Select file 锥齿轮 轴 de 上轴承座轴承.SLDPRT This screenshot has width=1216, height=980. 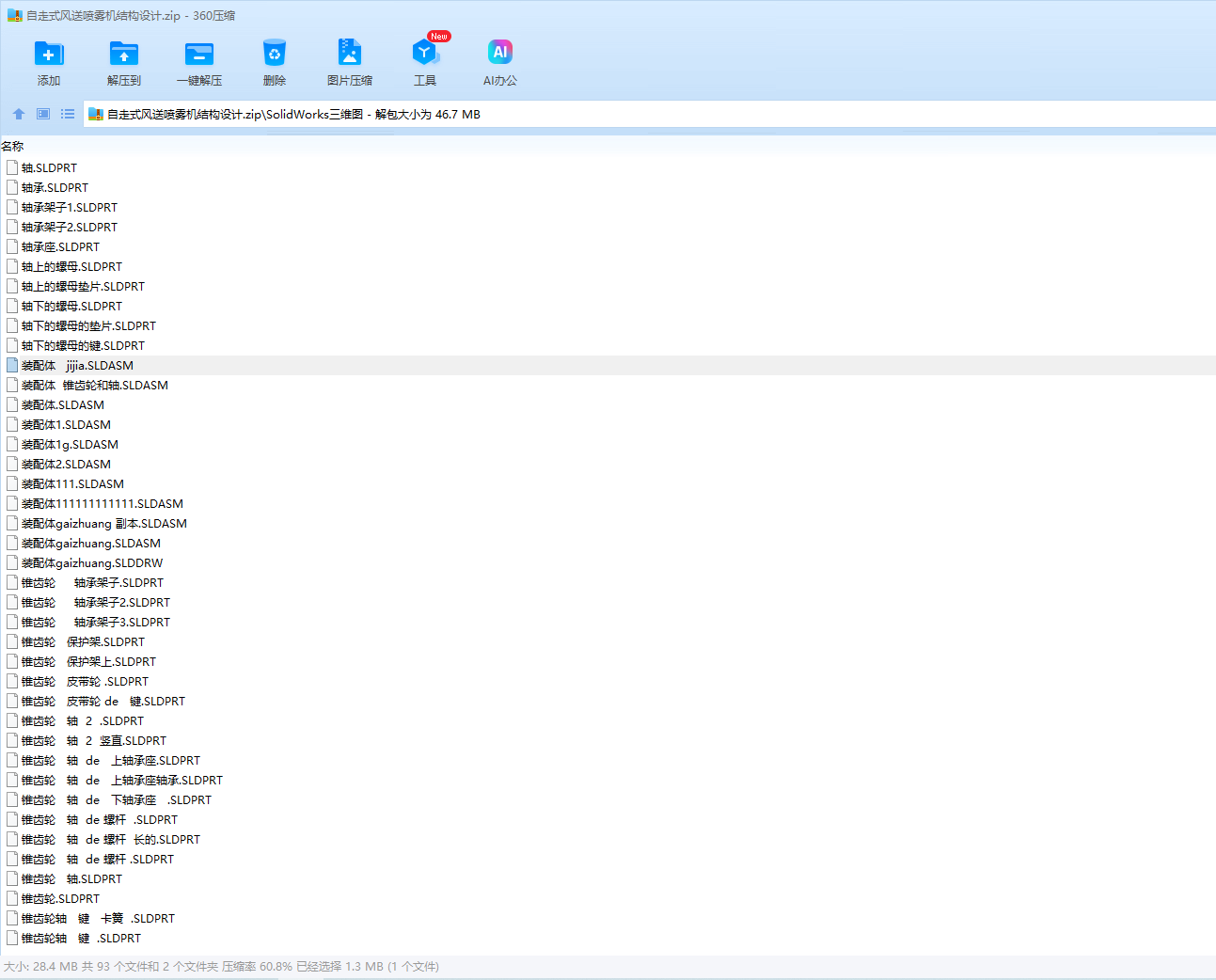pyautogui.click(x=122, y=780)
